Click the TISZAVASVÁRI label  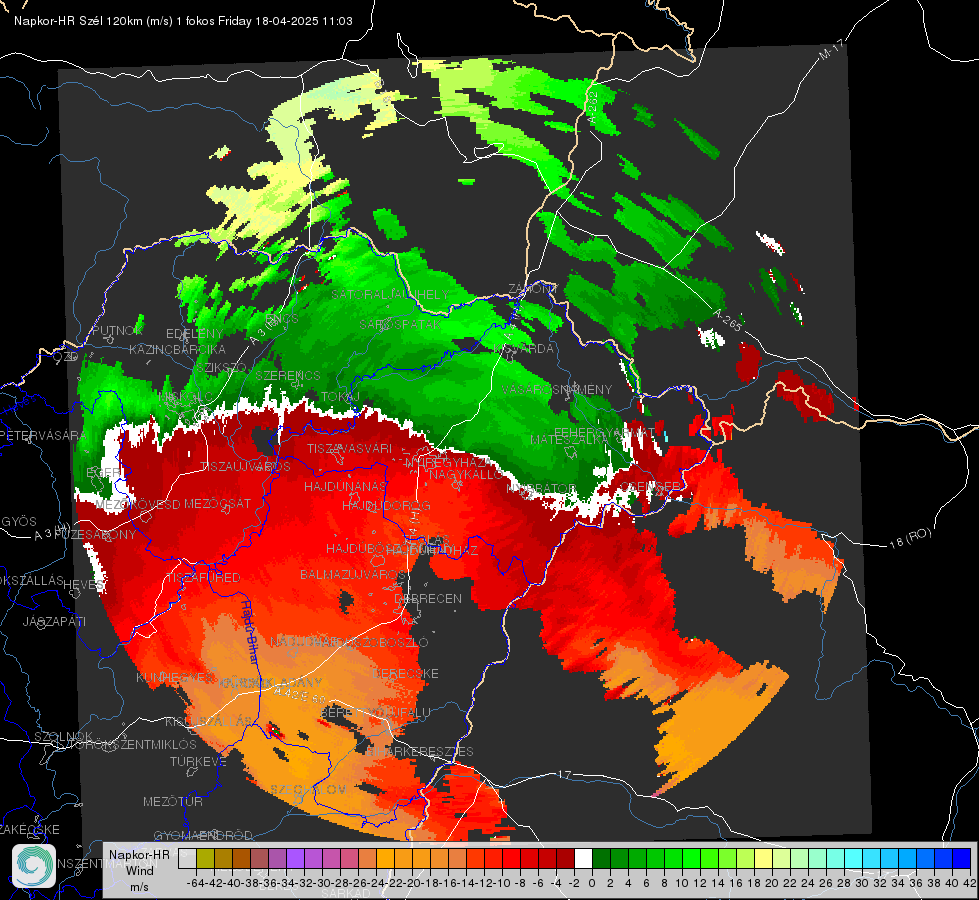(x=350, y=448)
